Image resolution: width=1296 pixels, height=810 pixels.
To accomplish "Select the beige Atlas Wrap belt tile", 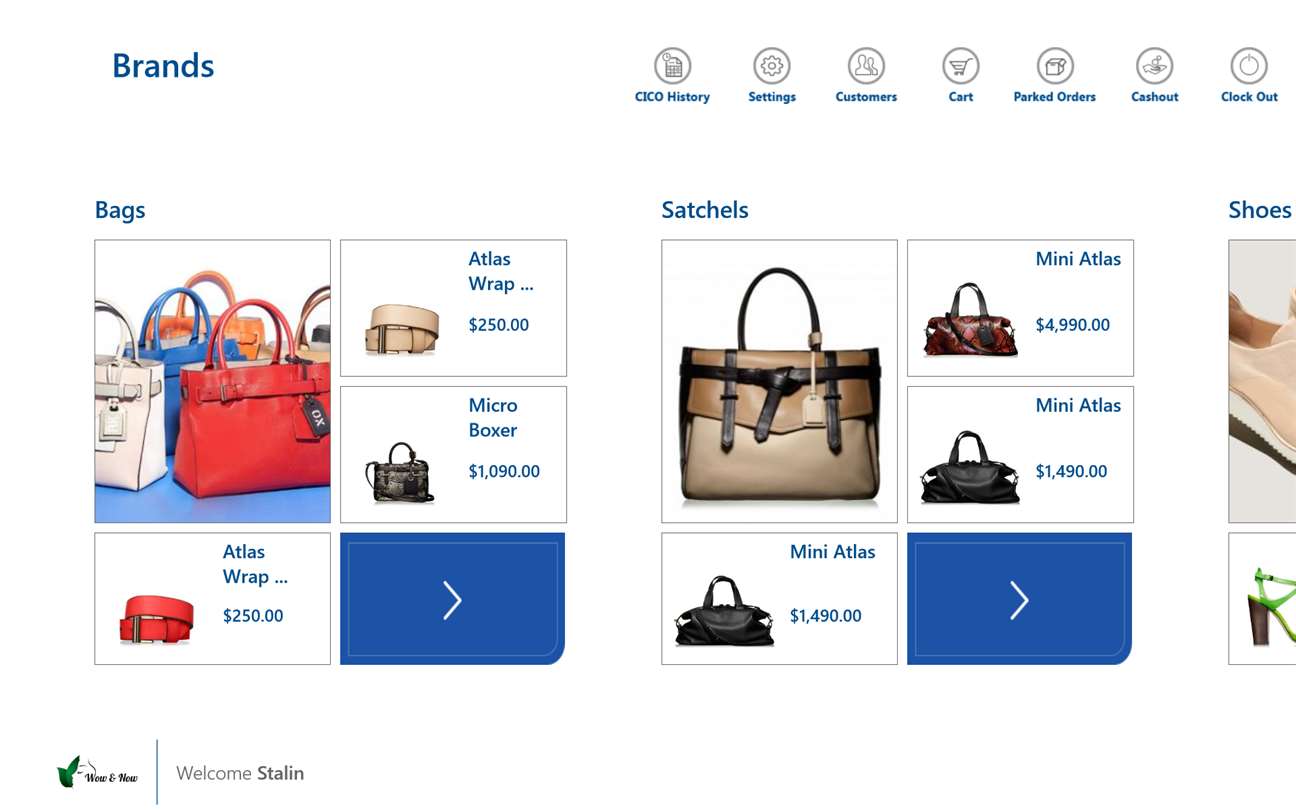I will pyautogui.click(x=453, y=308).
